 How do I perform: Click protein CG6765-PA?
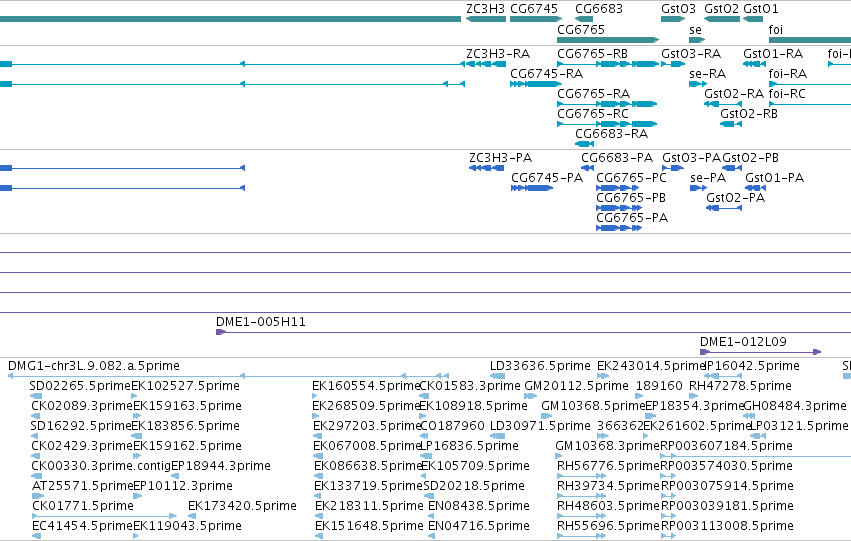point(619,228)
